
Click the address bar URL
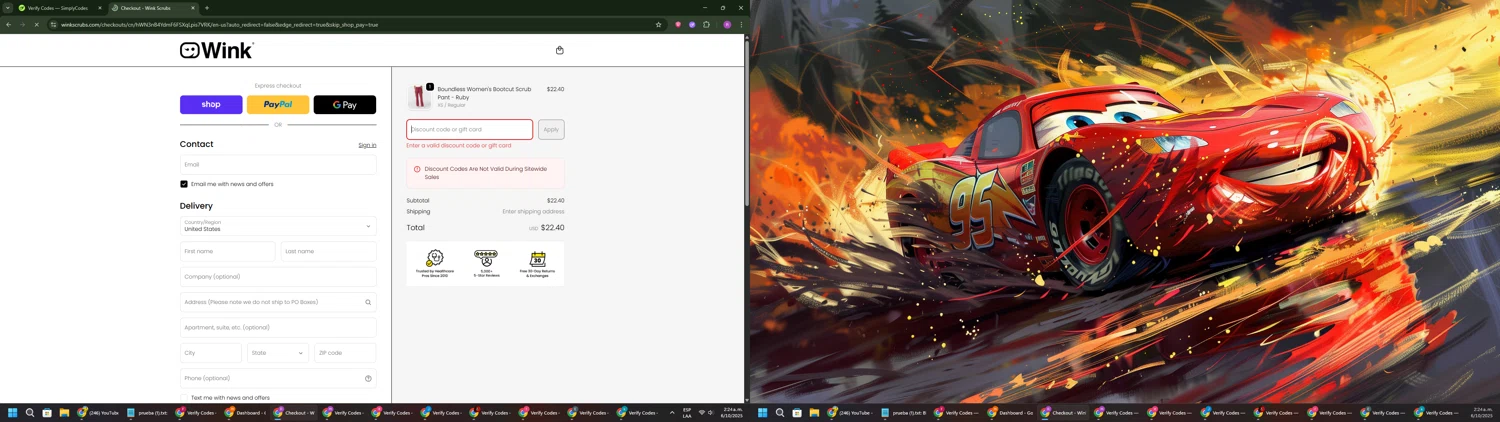[x=220, y=25]
